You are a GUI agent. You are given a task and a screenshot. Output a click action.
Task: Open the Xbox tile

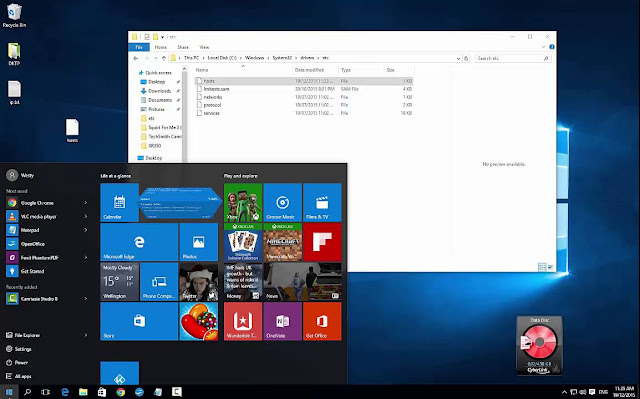[243, 202]
